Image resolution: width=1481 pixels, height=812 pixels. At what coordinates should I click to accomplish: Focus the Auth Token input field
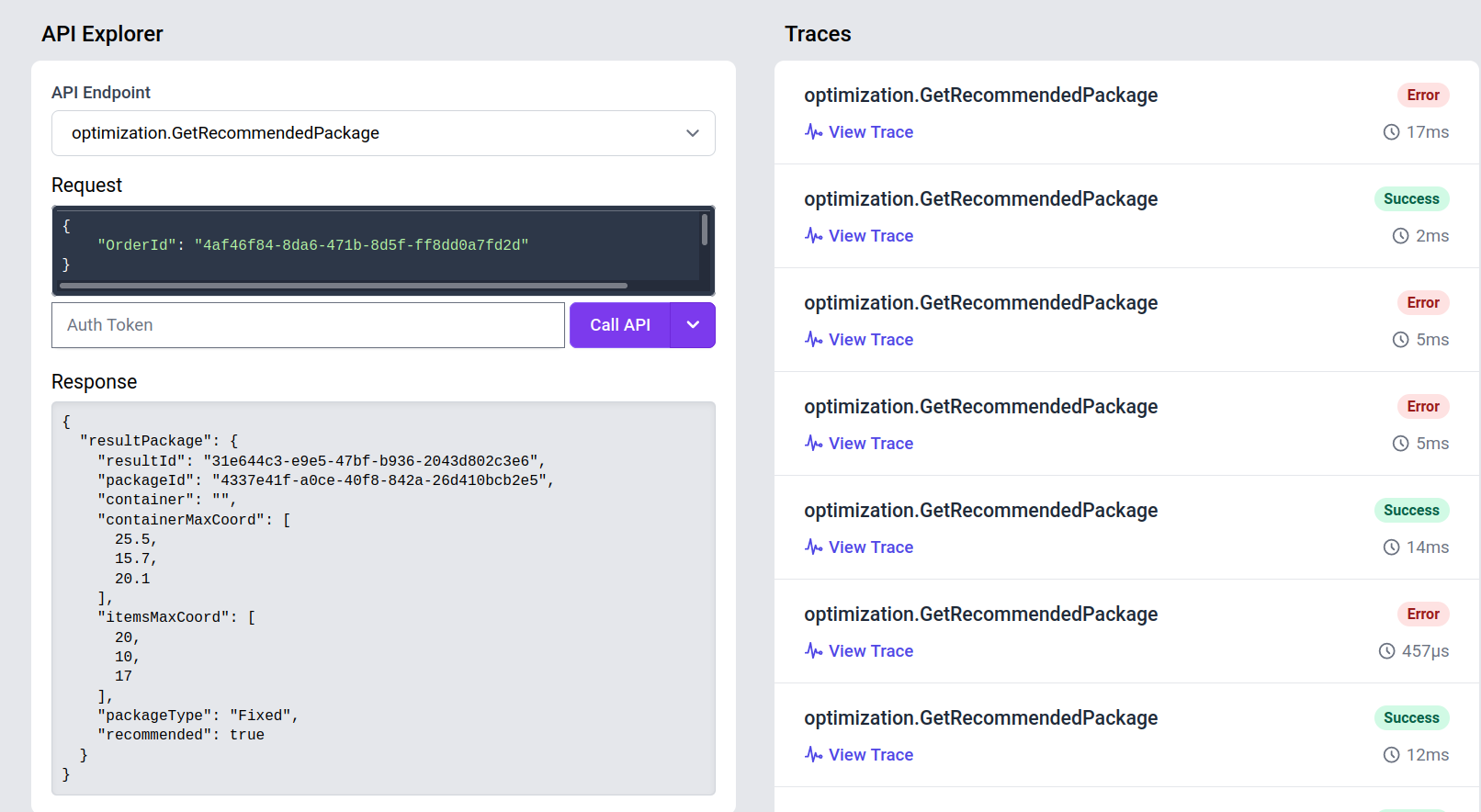coord(308,325)
